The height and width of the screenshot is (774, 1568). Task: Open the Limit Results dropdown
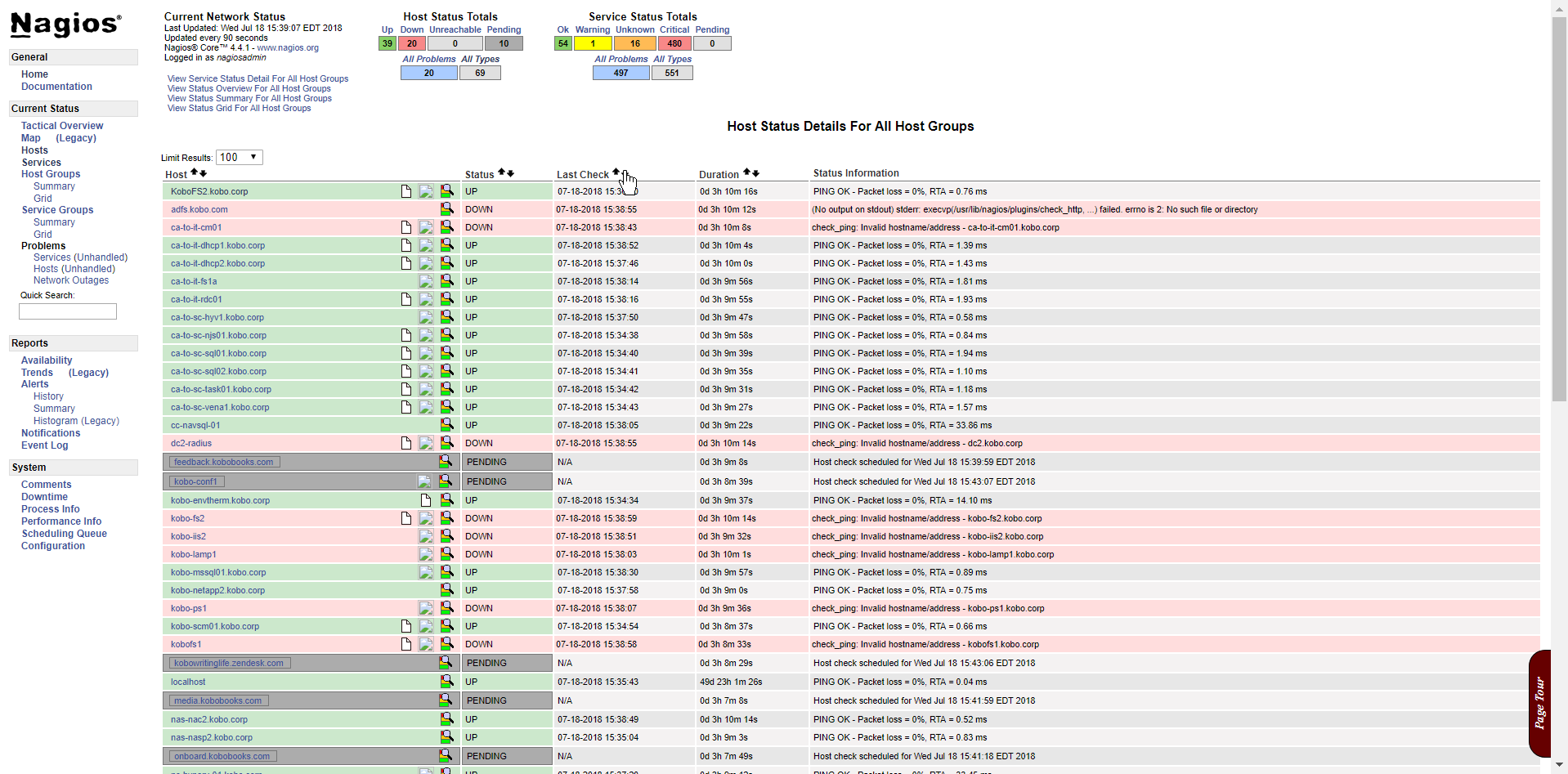(x=239, y=157)
